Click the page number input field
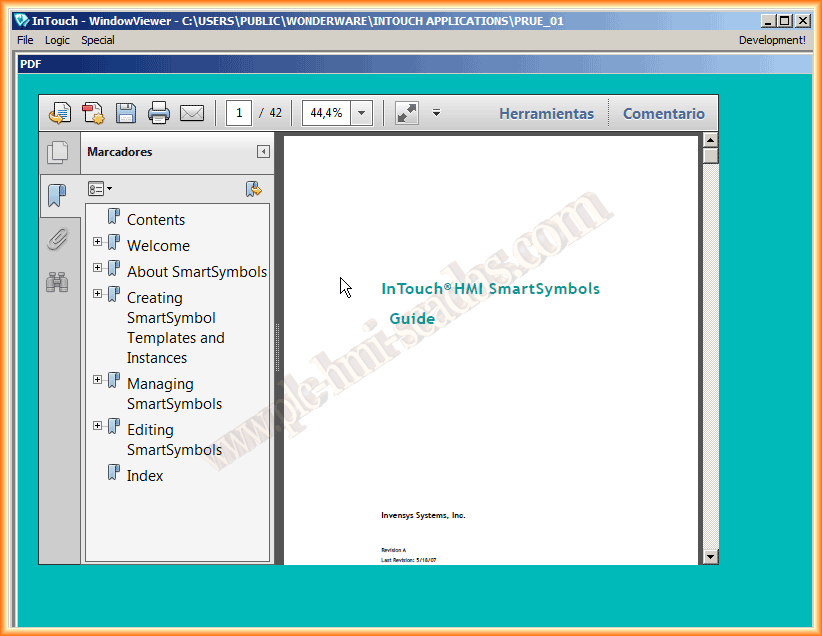The height and width of the screenshot is (636, 822). (239, 113)
